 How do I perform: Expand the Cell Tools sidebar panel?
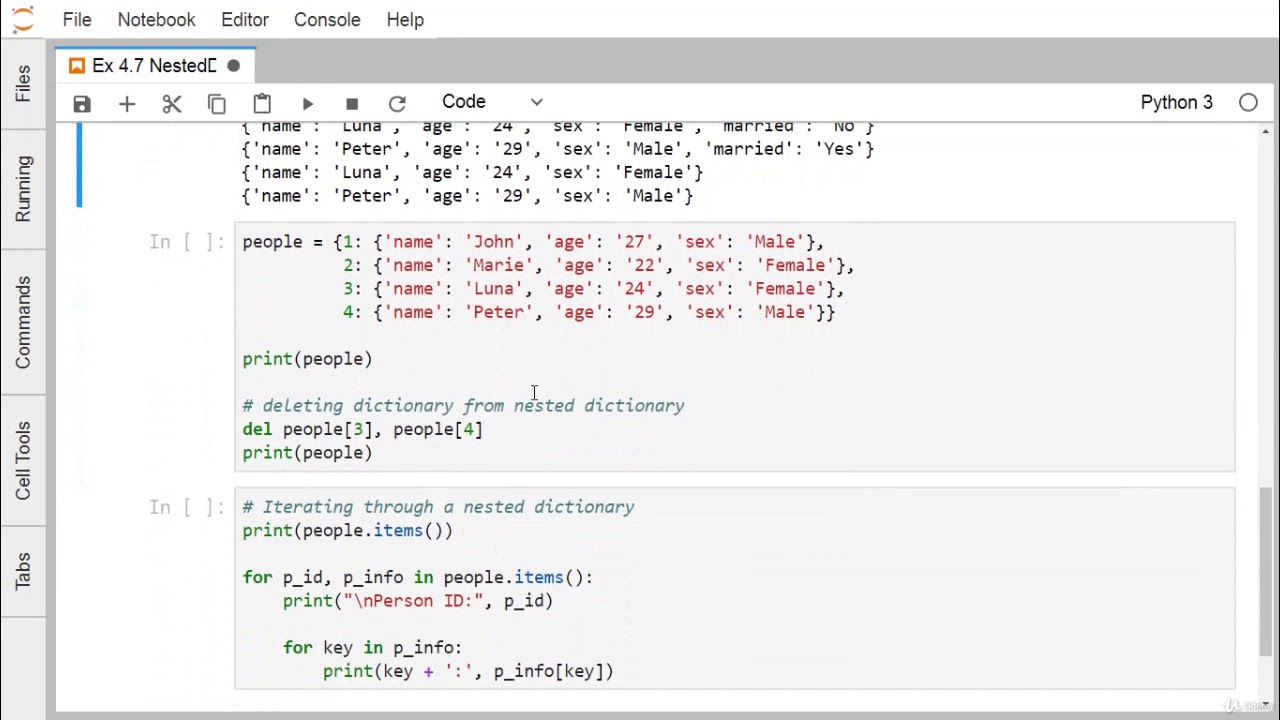click(x=23, y=460)
